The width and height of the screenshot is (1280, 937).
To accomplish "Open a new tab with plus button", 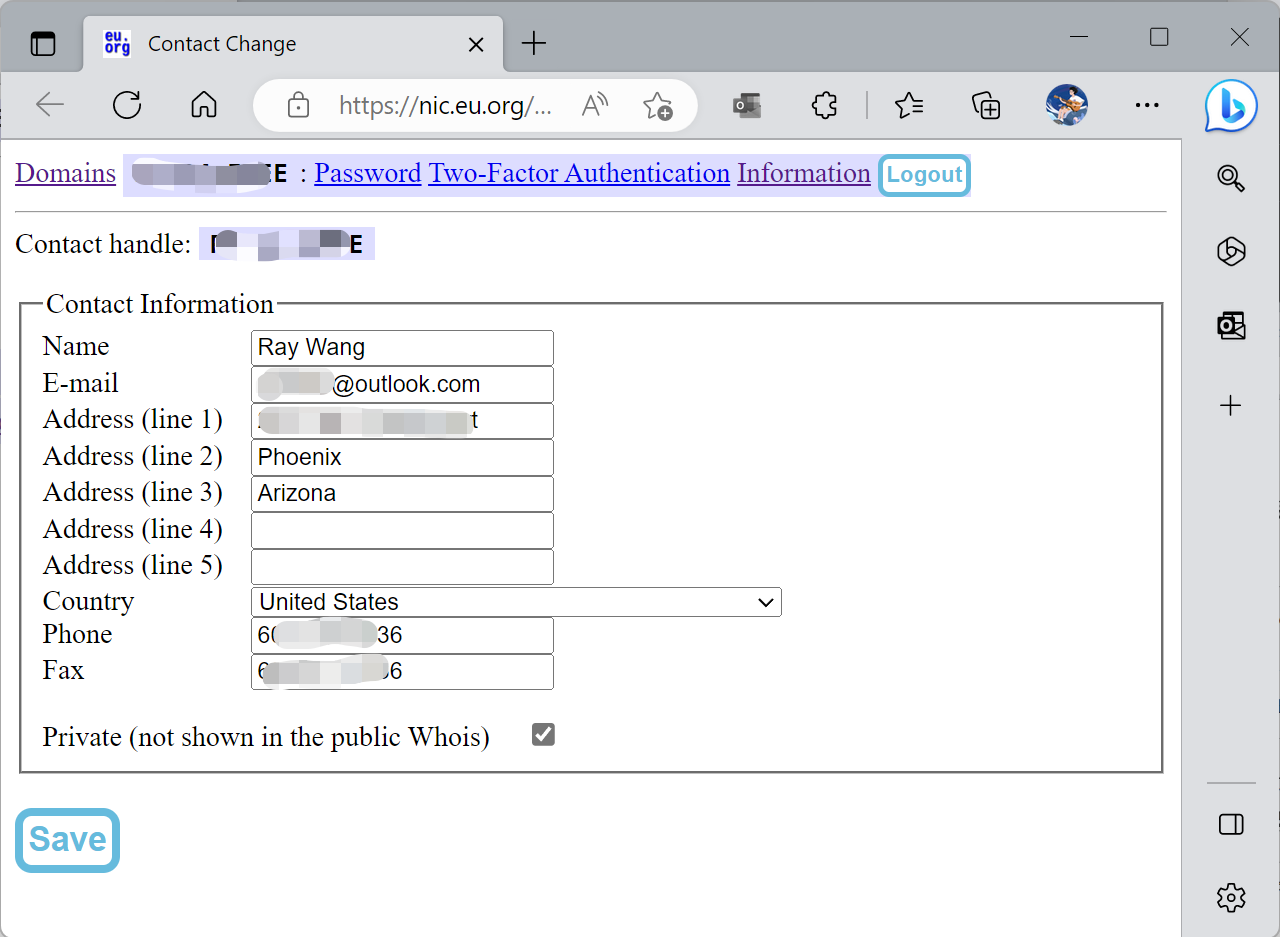I will (x=535, y=43).
